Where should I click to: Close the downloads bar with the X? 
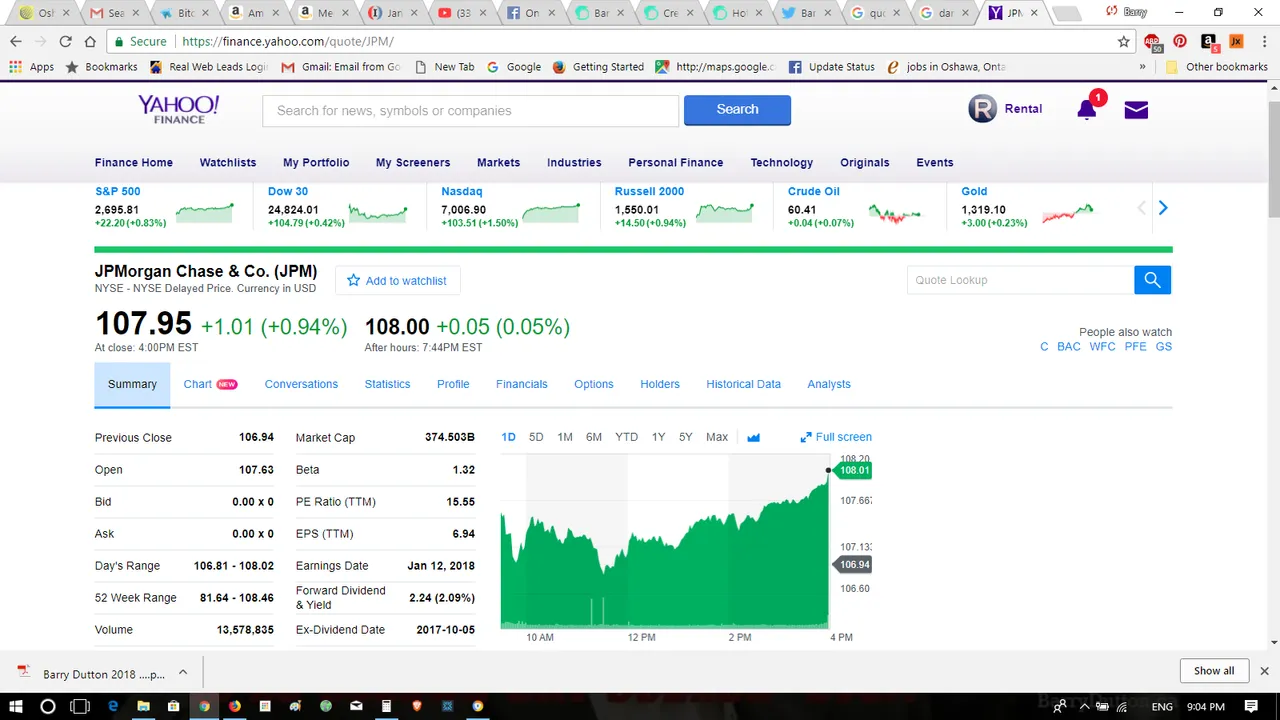click(x=1264, y=671)
